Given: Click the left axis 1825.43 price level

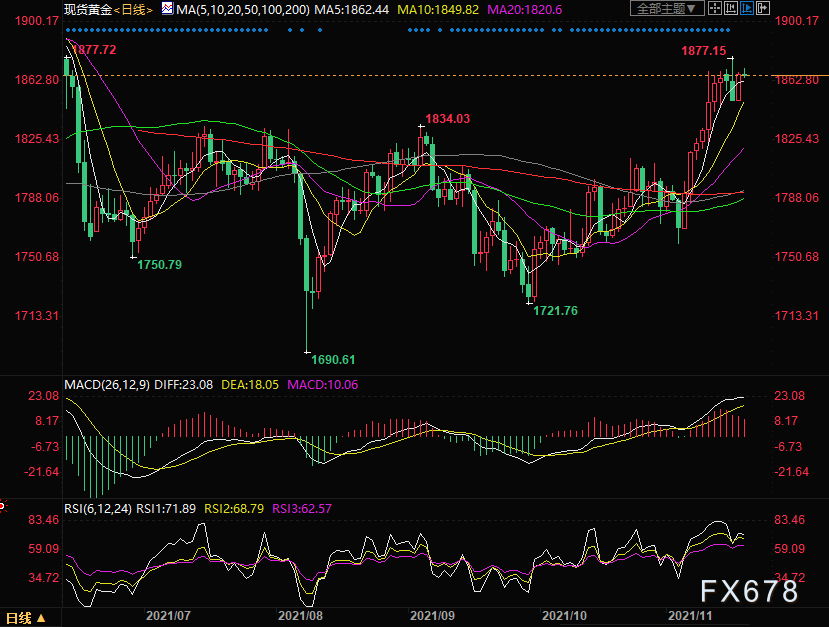Looking at the screenshot, I should pyautogui.click(x=37, y=139).
